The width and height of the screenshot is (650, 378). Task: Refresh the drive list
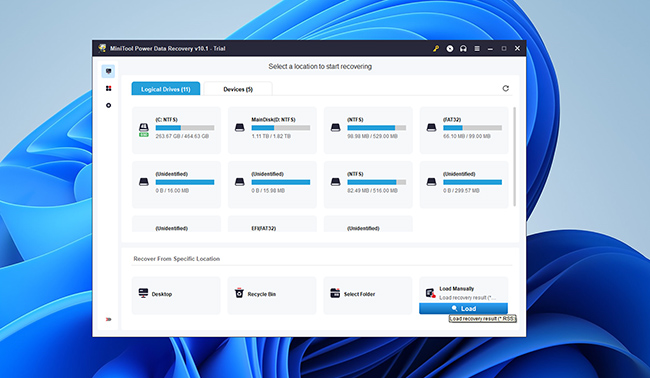click(x=506, y=88)
